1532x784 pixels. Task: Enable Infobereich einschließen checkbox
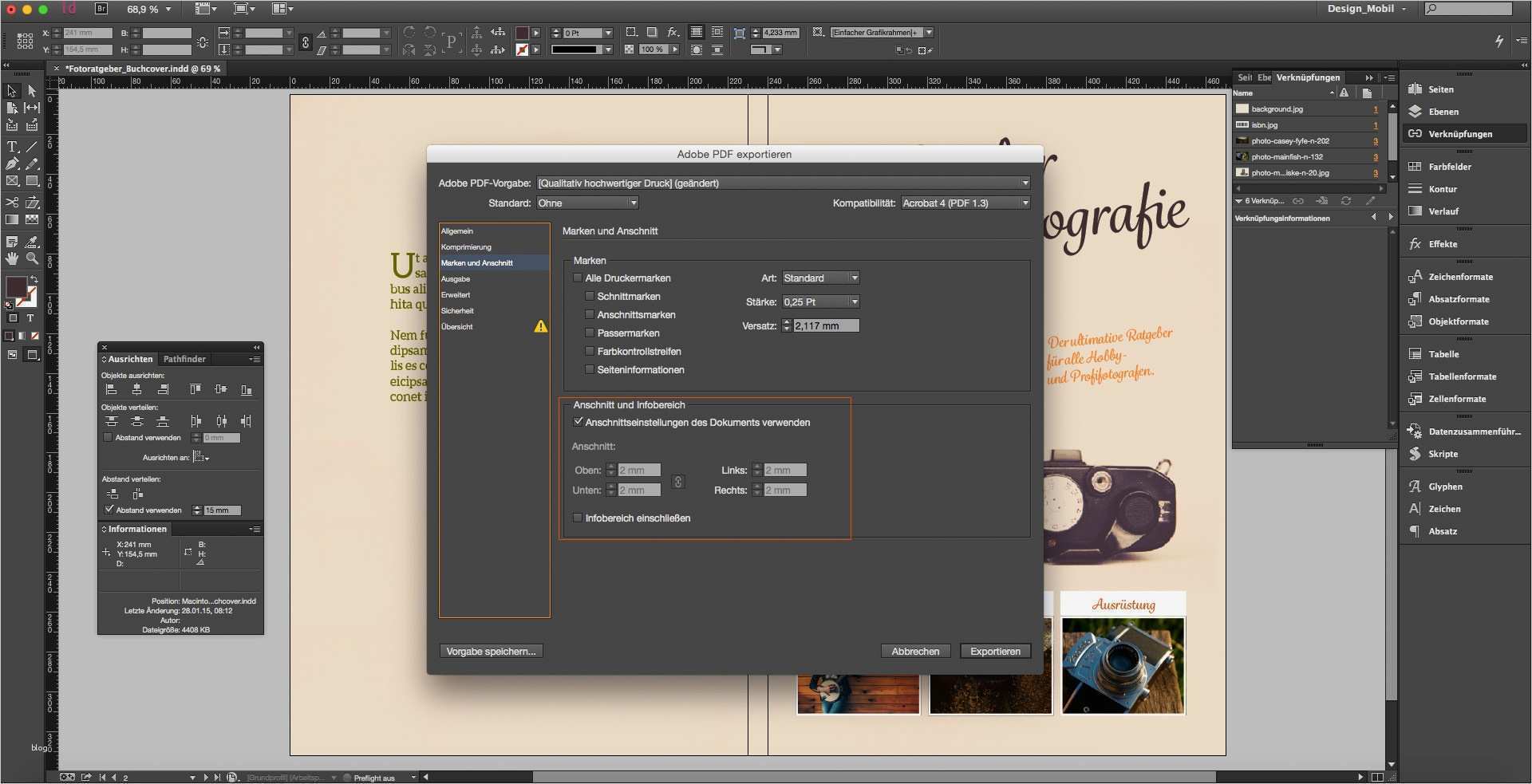[x=578, y=518]
